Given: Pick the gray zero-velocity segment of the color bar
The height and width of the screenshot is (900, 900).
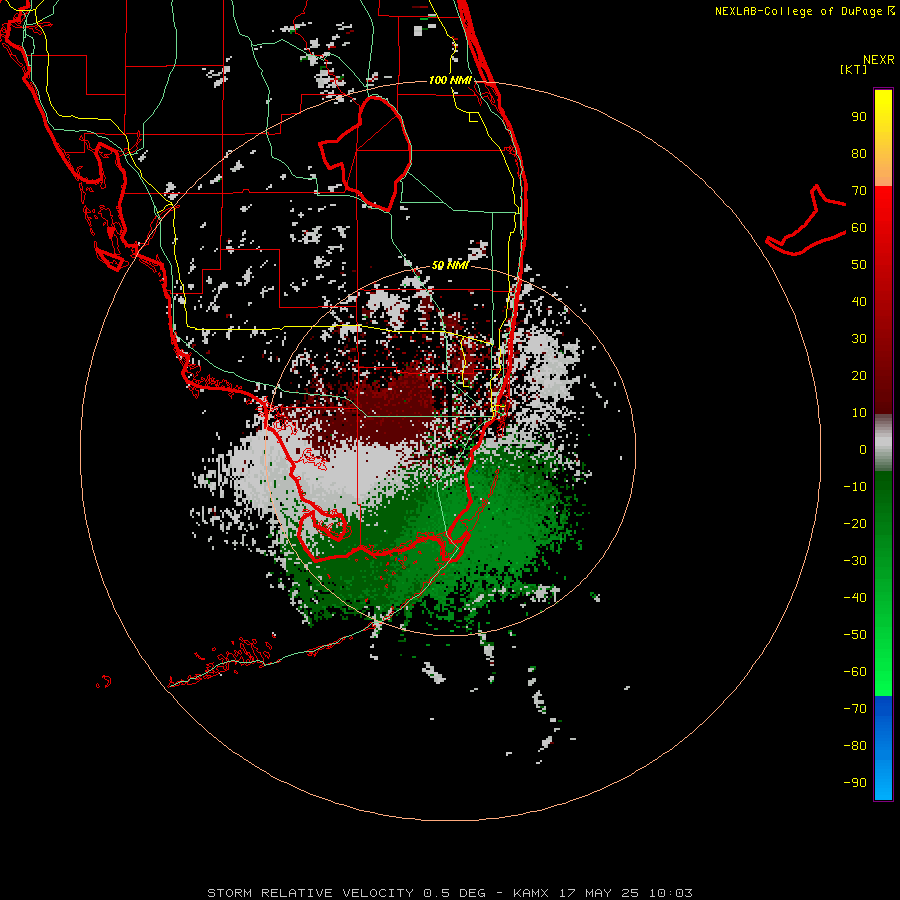Looking at the screenshot, I should [883, 443].
